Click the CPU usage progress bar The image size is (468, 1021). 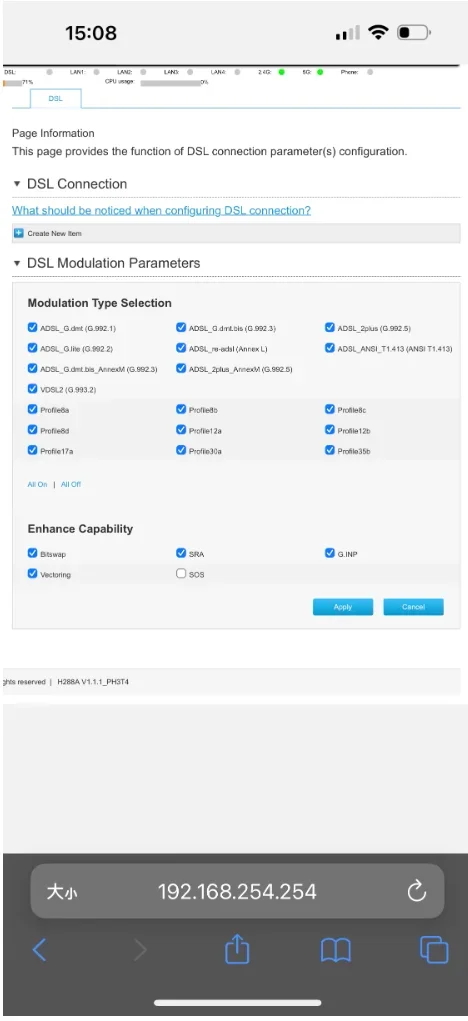(x=171, y=83)
